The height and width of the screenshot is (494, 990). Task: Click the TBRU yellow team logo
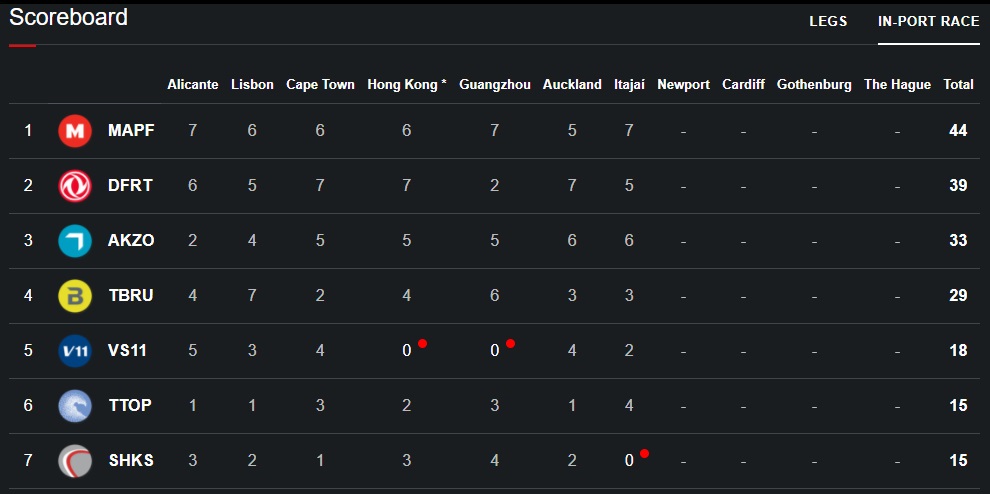tap(75, 296)
